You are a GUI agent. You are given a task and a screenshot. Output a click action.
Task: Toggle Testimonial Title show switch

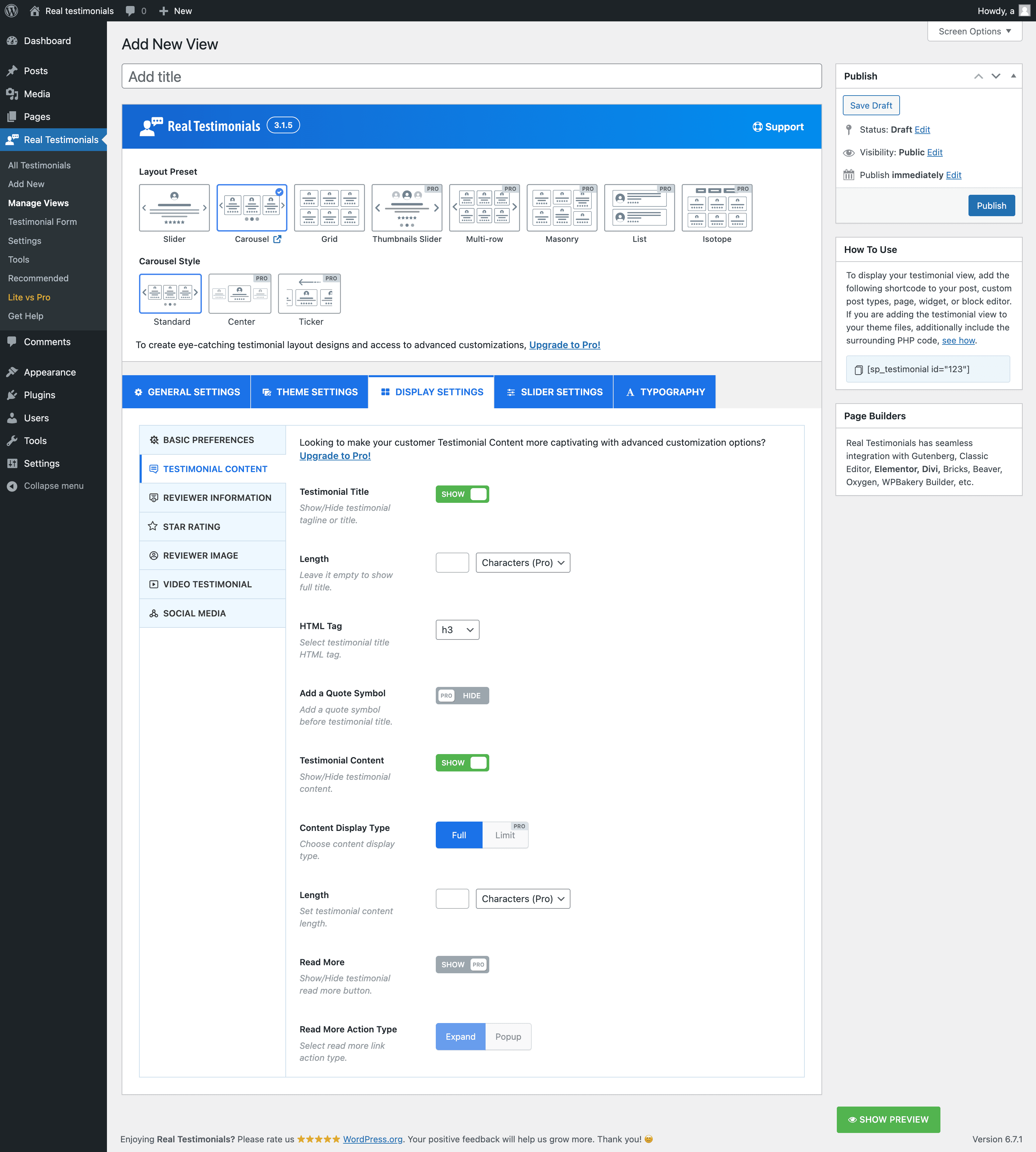pyautogui.click(x=462, y=494)
